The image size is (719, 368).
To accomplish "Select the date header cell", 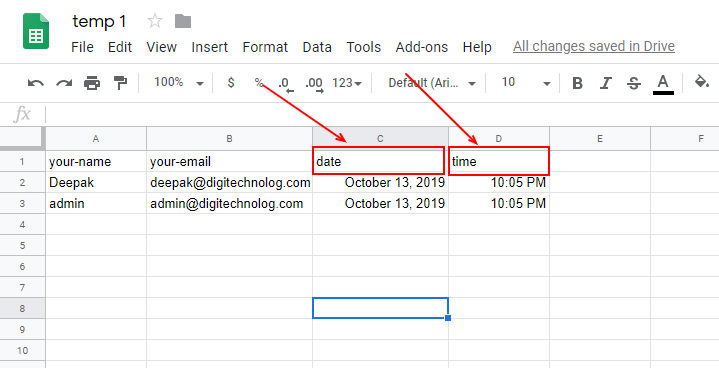I will [x=380, y=161].
